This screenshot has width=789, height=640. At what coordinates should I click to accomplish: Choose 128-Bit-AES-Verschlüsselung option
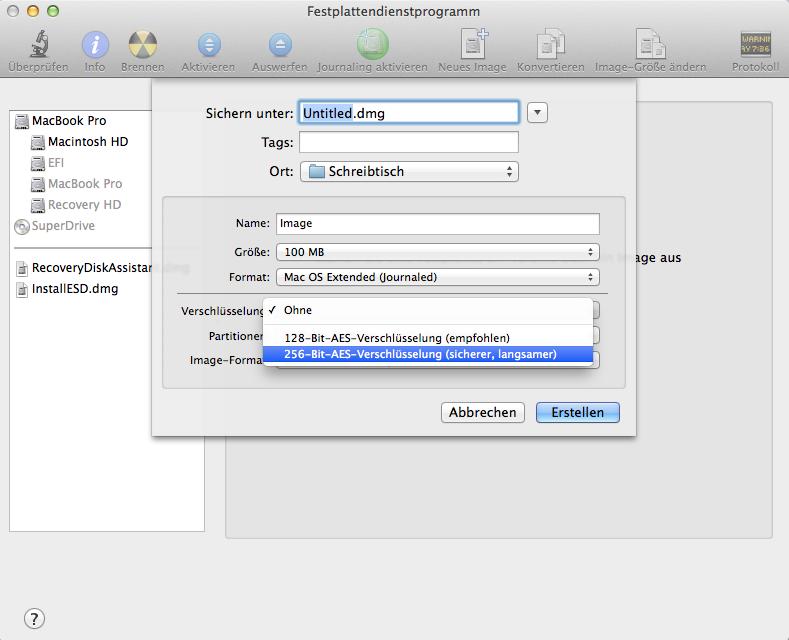click(x=428, y=338)
